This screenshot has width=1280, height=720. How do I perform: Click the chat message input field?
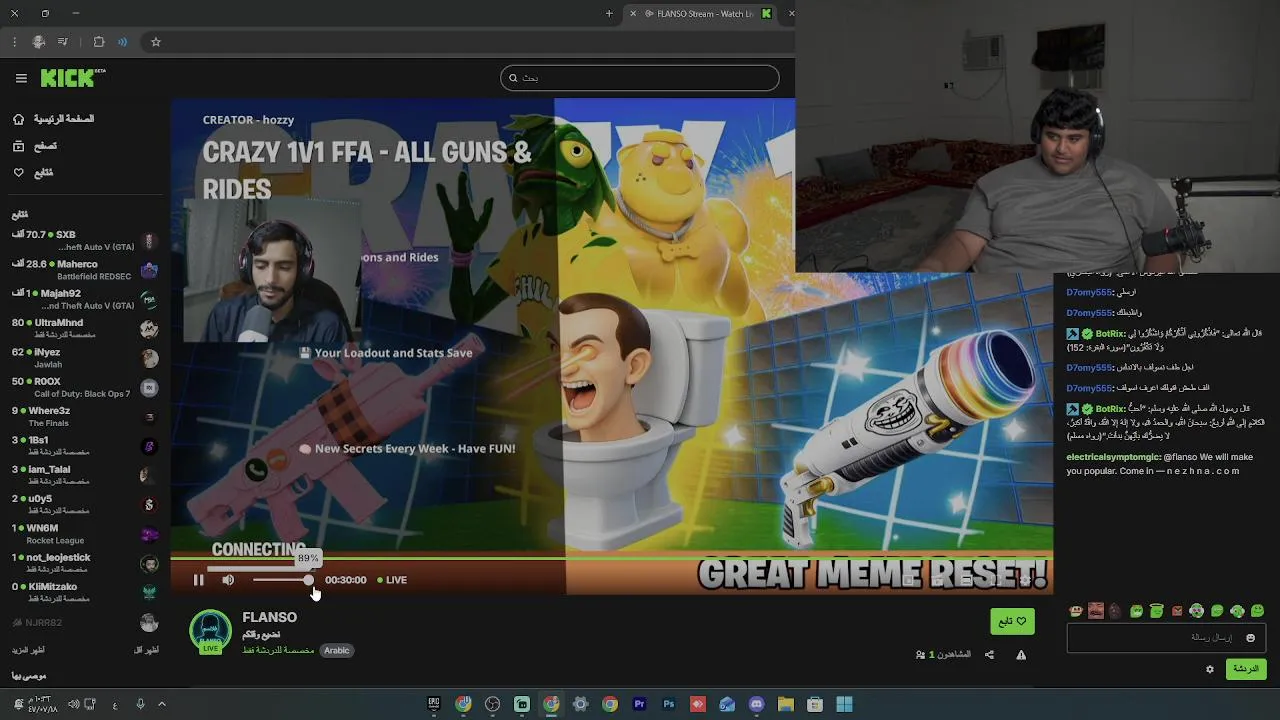tap(1166, 637)
